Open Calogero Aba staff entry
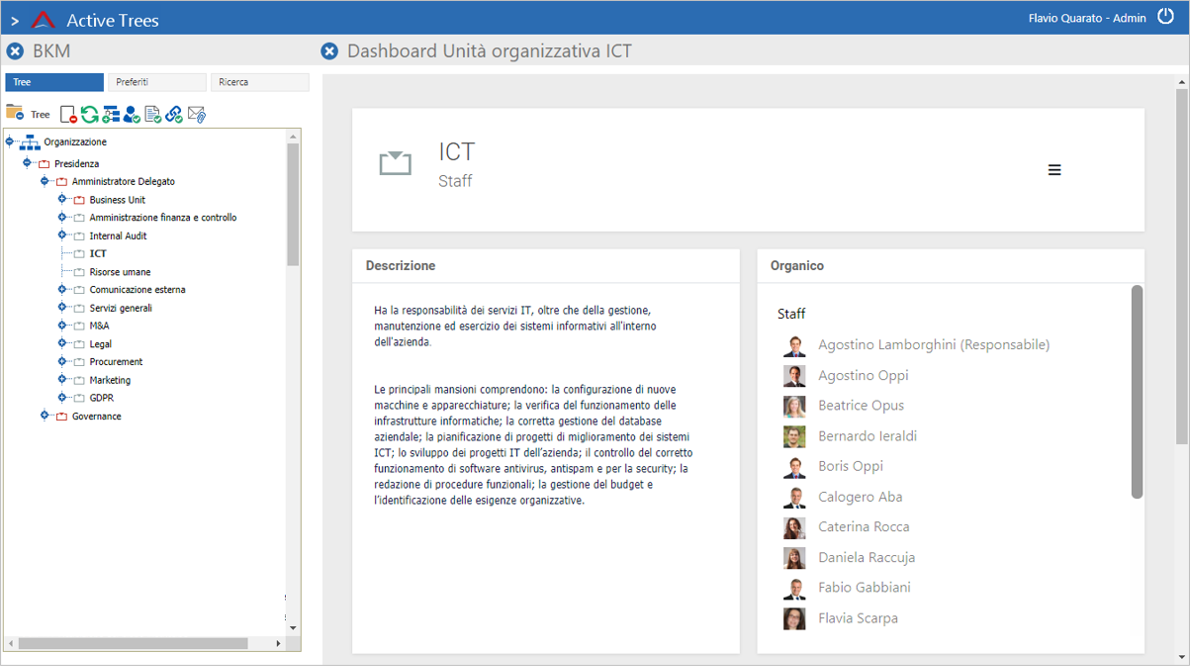Image resolution: width=1190 pixels, height=666 pixels. coord(860,497)
